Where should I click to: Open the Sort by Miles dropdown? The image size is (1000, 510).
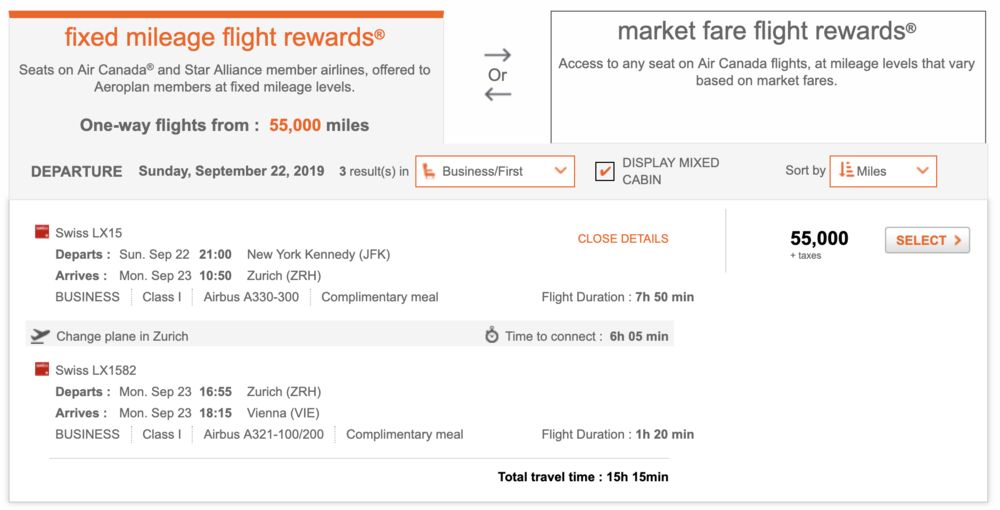click(883, 171)
